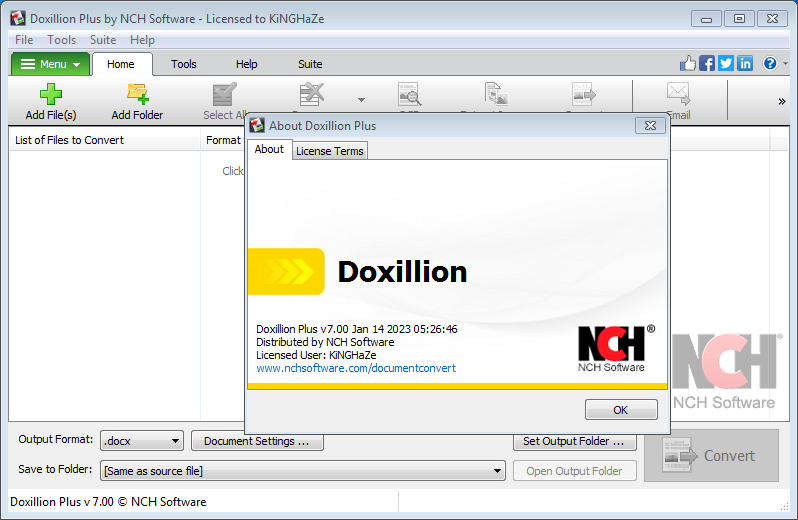The width and height of the screenshot is (798, 520).
Task: Expand the Save to Folder combo box
Action: (x=303, y=471)
